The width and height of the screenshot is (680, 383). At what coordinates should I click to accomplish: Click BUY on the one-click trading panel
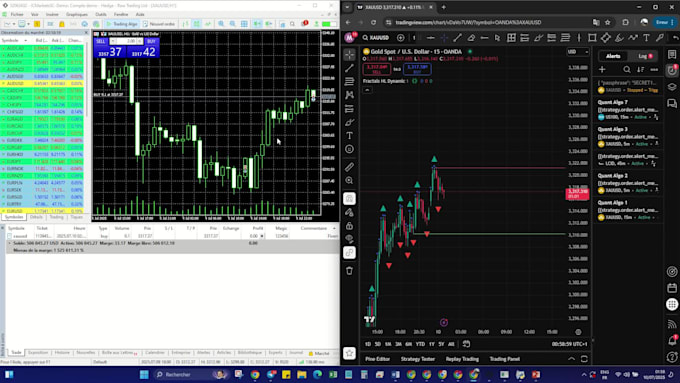151,41
